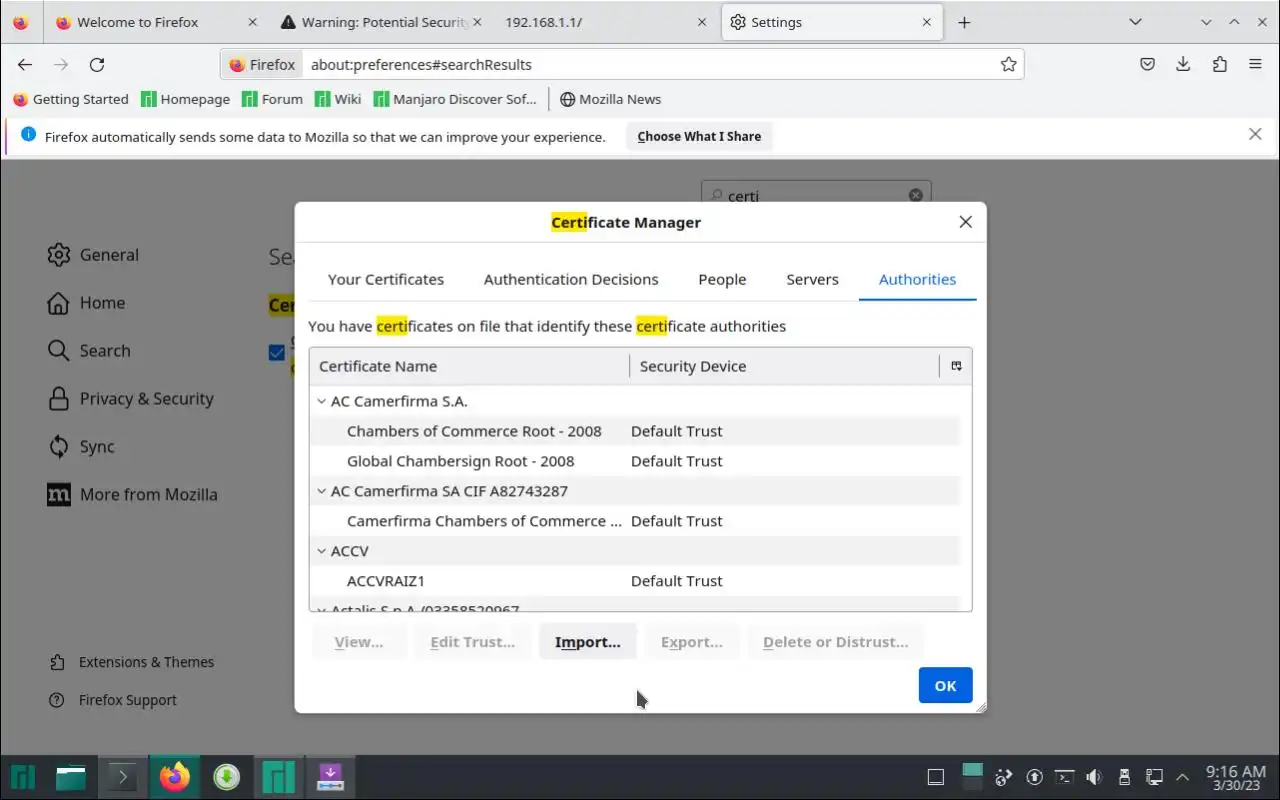
Task: Open the green download app in taskbar
Action: click(226, 776)
